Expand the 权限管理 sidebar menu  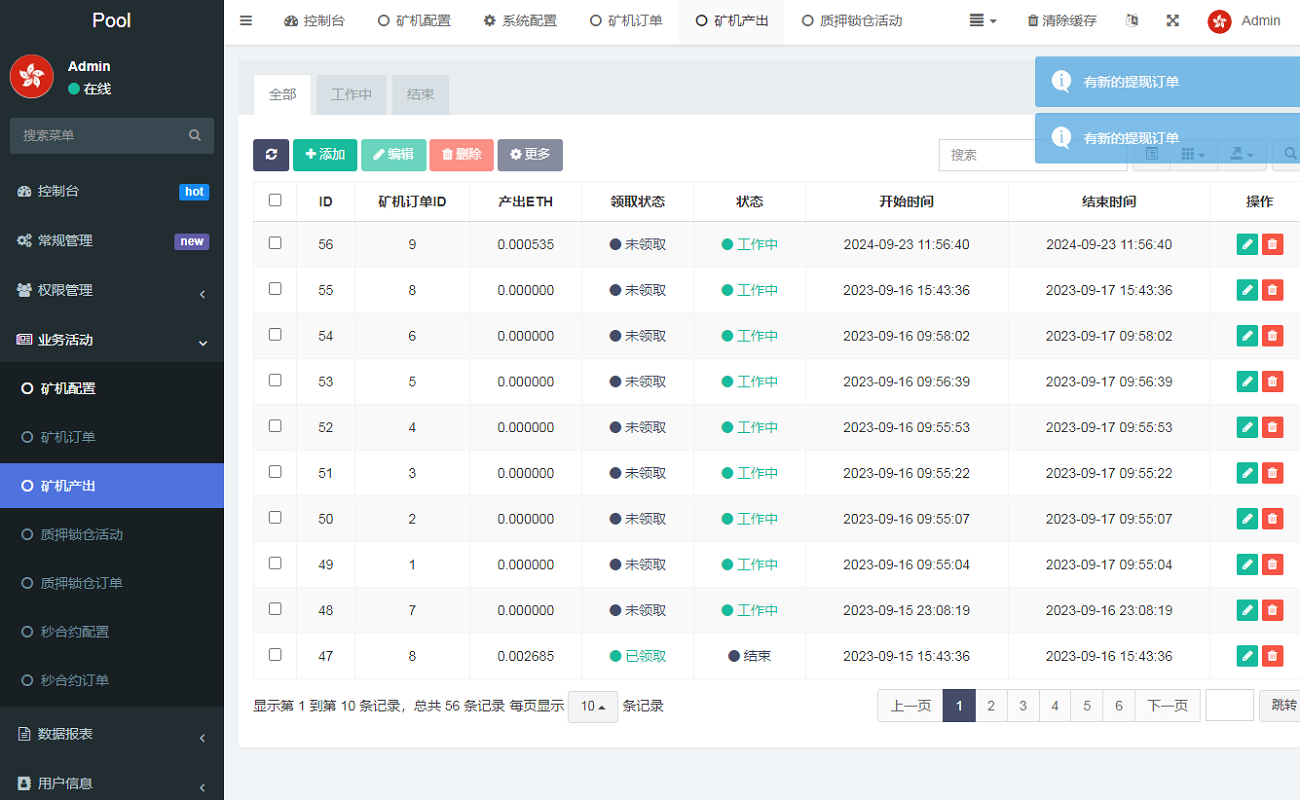[112, 290]
